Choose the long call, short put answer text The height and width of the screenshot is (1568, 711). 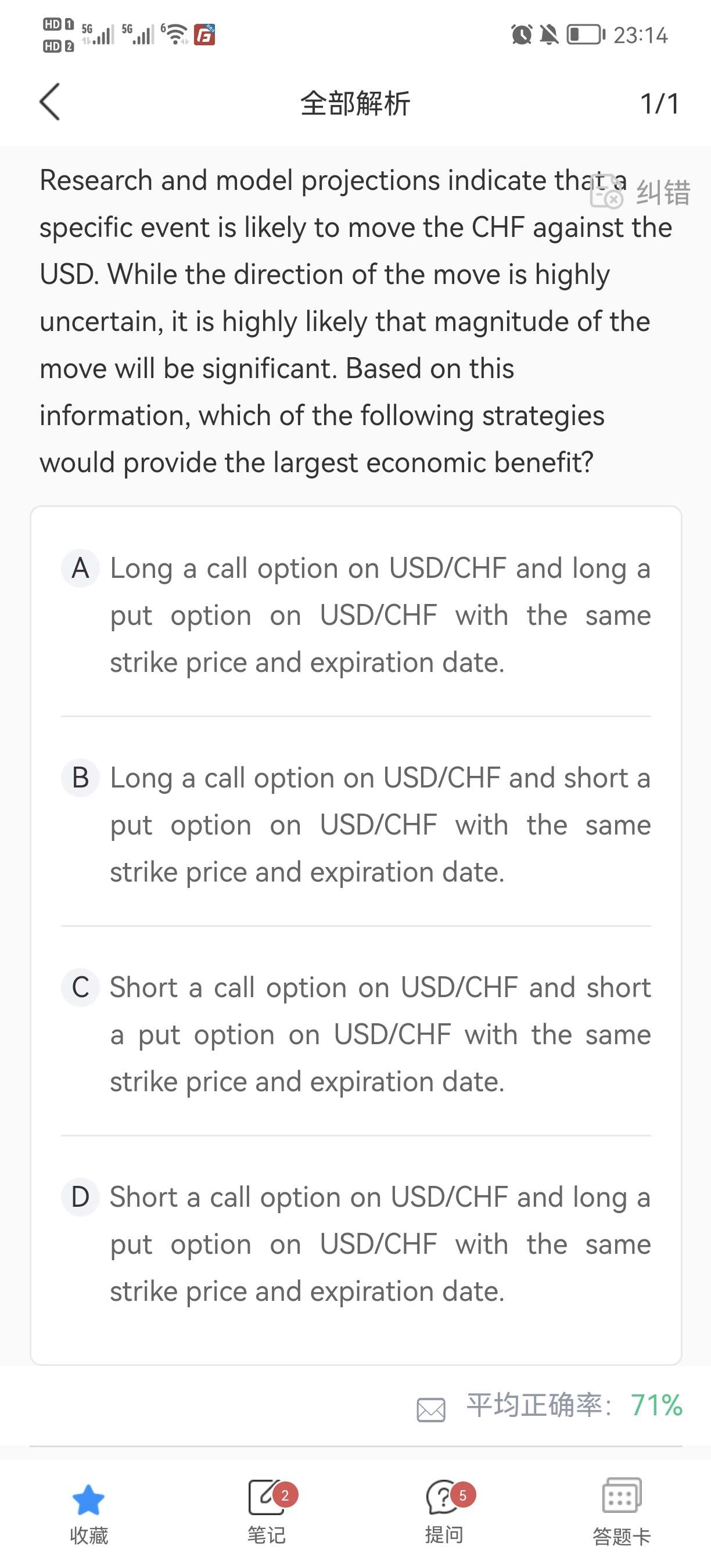tap(380, 825)
